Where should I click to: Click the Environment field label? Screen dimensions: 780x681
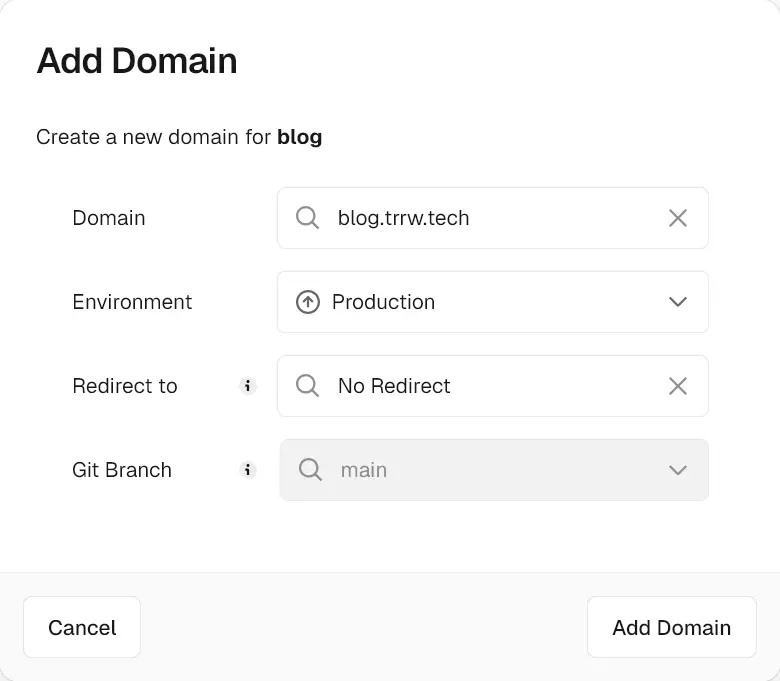(132, 302)
